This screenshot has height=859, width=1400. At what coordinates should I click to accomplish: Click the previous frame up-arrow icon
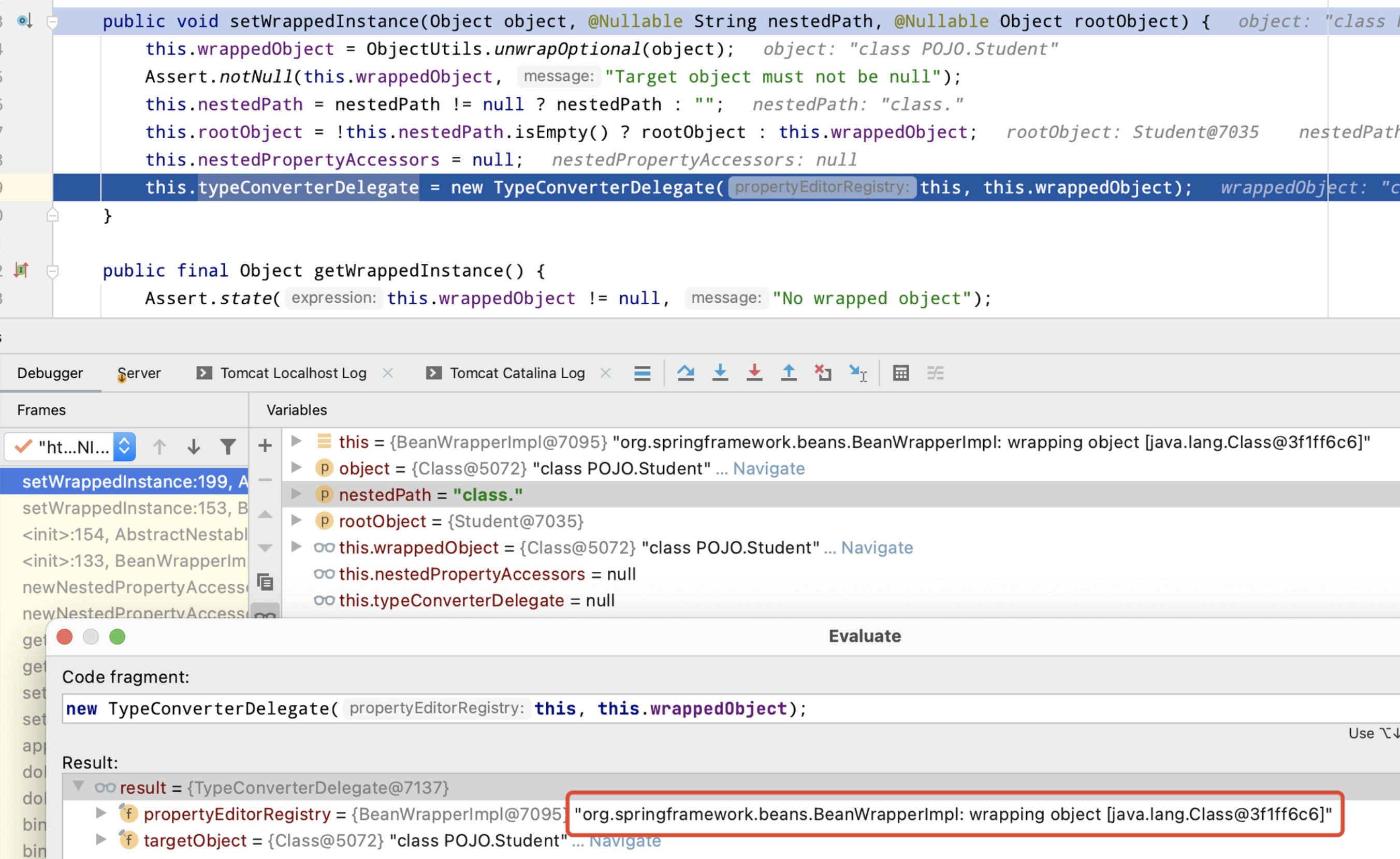pyautogui.click(x=159, y=447)
